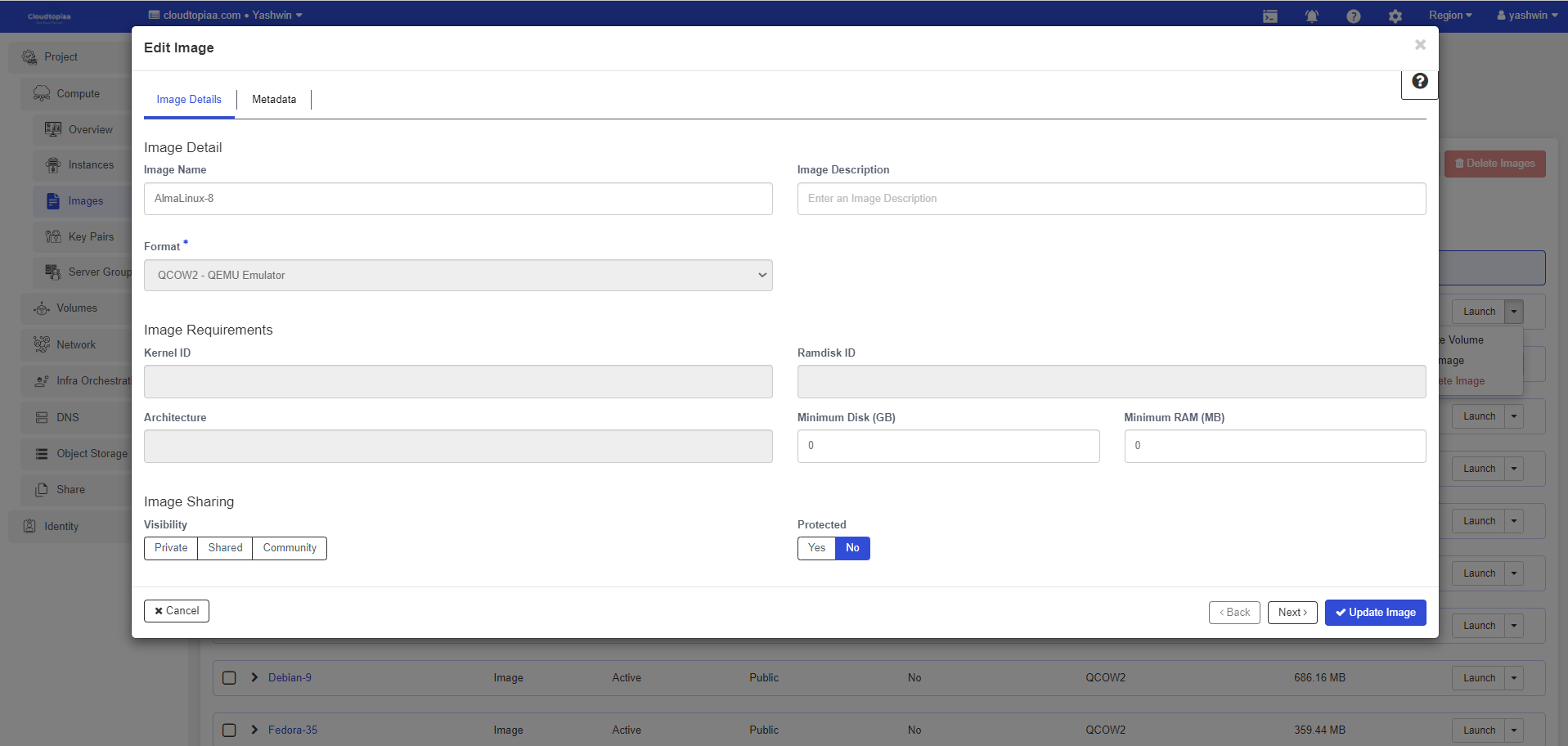Viewport: 1568px width, 746px height.
Task: Open the Format dropdown
Action: coord(458,276)
